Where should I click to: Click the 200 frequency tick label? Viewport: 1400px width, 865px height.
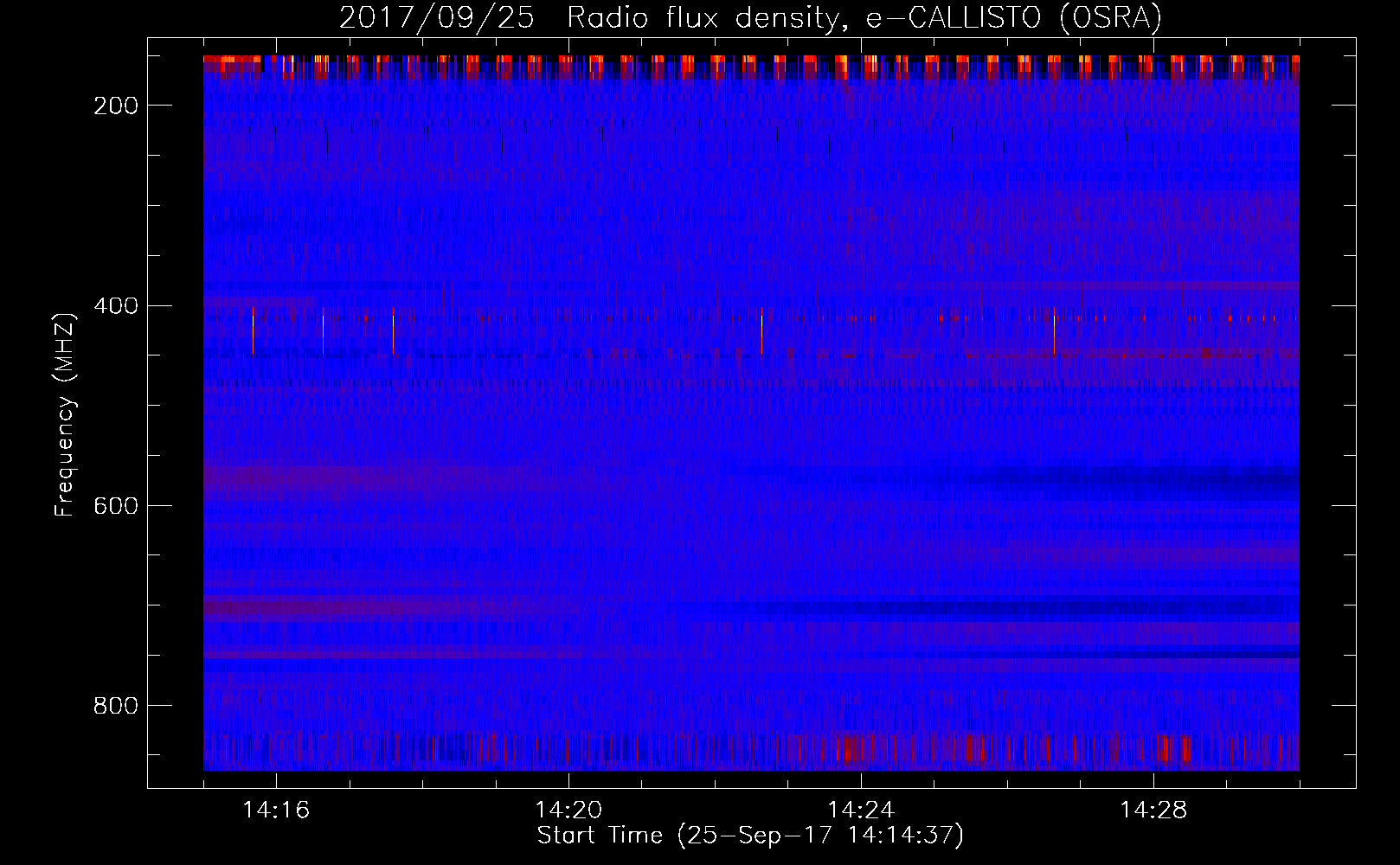pyautogui.click(x=116, y=106)
